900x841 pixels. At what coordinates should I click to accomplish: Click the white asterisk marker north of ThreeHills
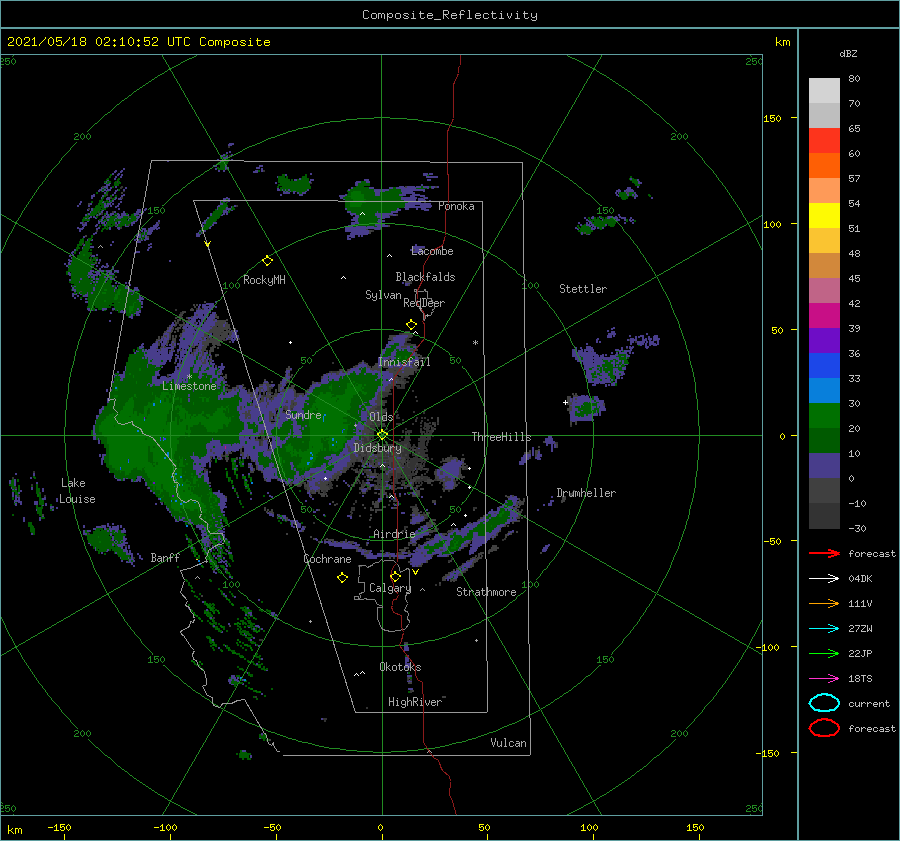475,343
